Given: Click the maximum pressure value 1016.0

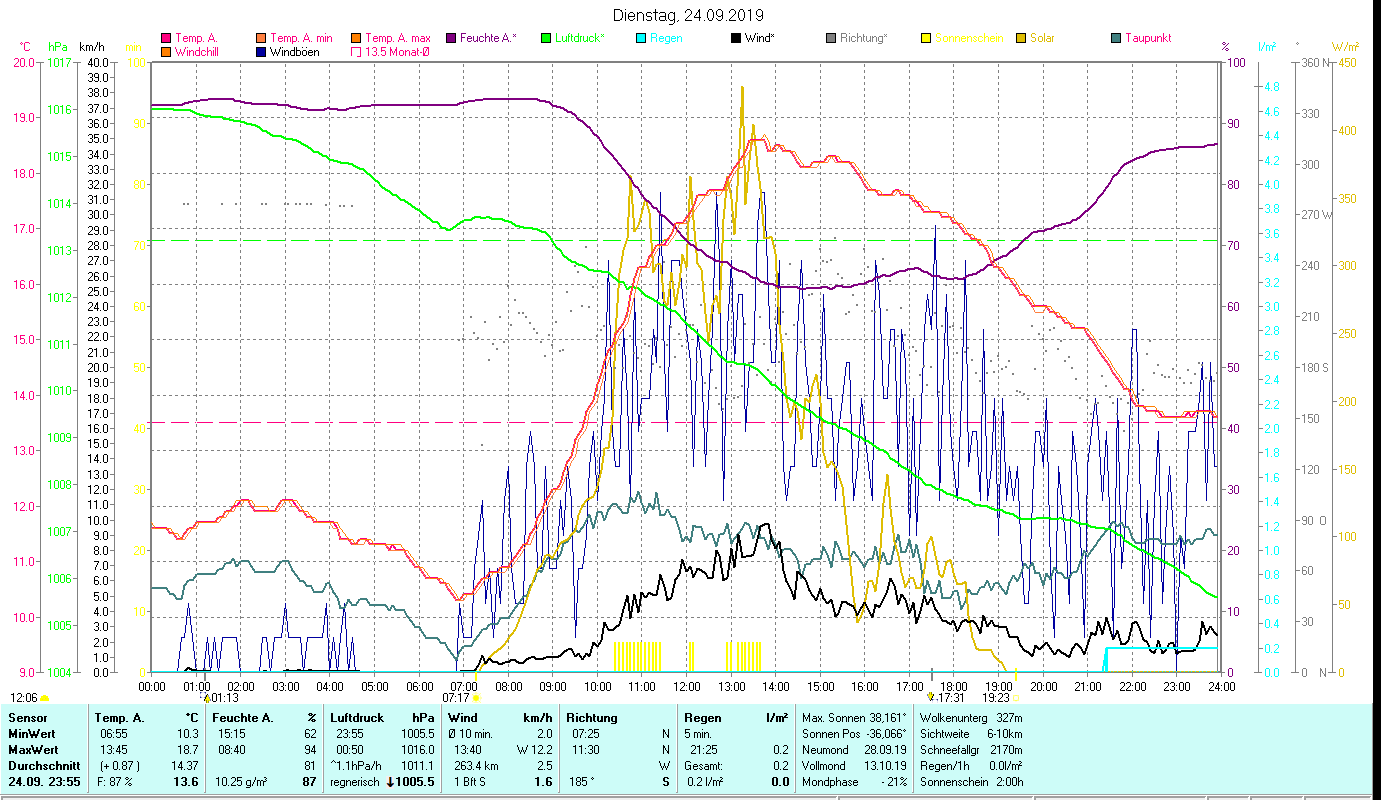Looking at the screenshot, I should click(x=416, y=750).
